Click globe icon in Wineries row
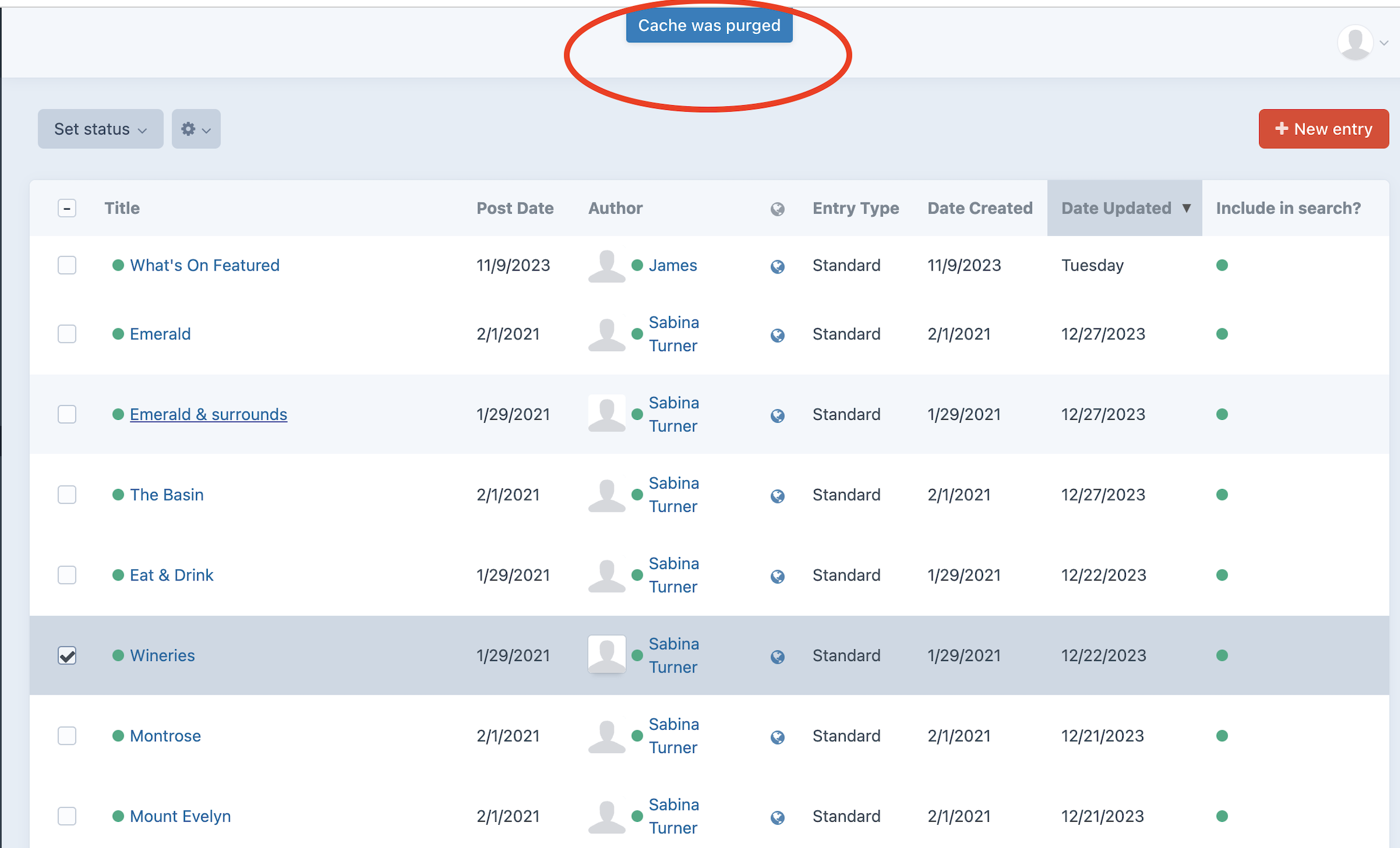The image size is (1400, 848). 777,656
